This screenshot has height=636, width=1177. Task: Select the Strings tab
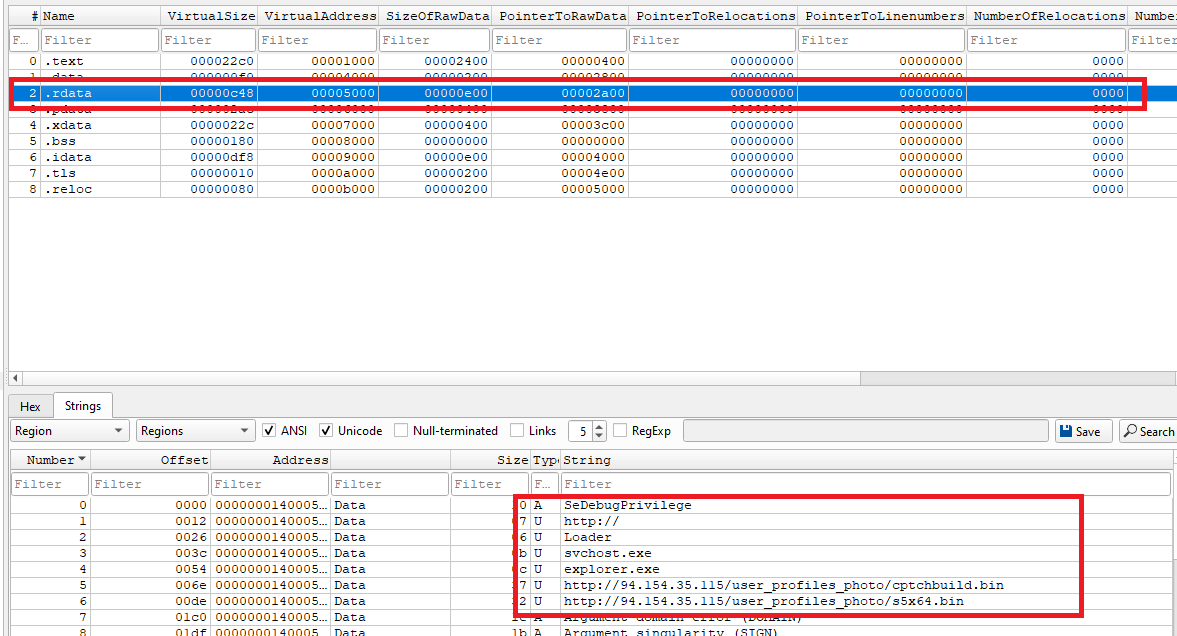[83, 406]
